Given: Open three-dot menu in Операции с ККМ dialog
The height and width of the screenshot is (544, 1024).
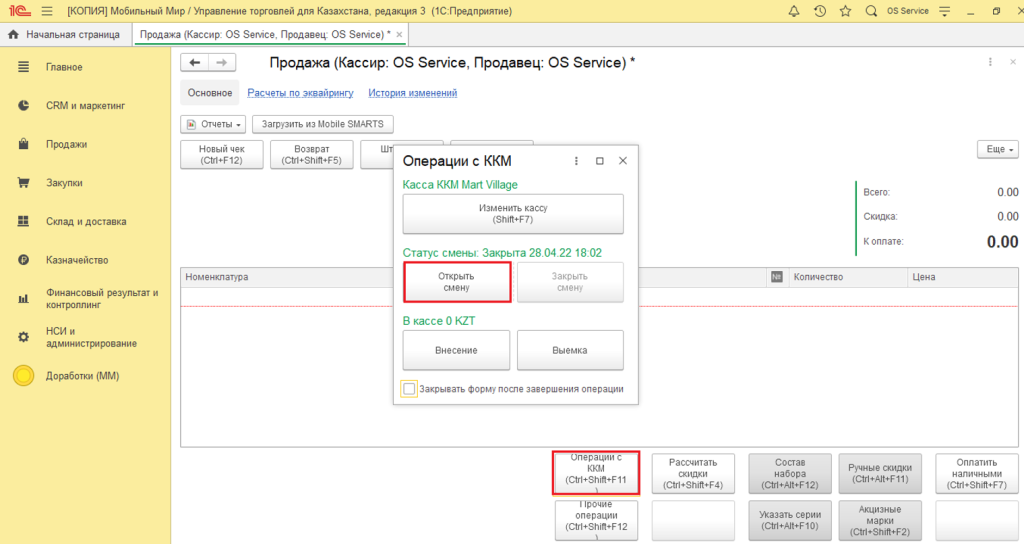Looking at the screenshot, I should pos(576,161).
